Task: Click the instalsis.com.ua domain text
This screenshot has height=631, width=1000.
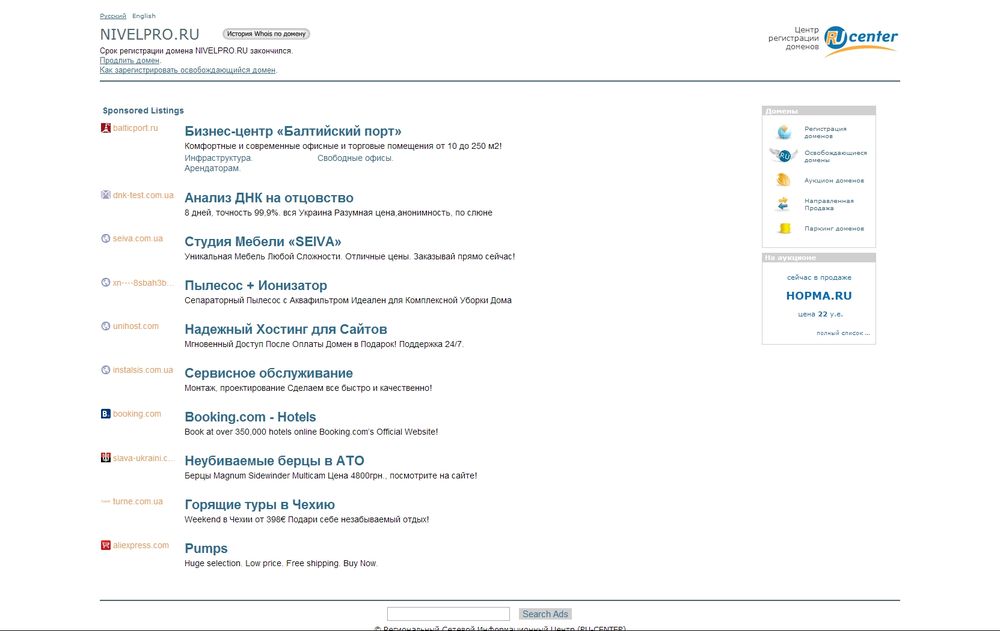Action: pos(143,370)
